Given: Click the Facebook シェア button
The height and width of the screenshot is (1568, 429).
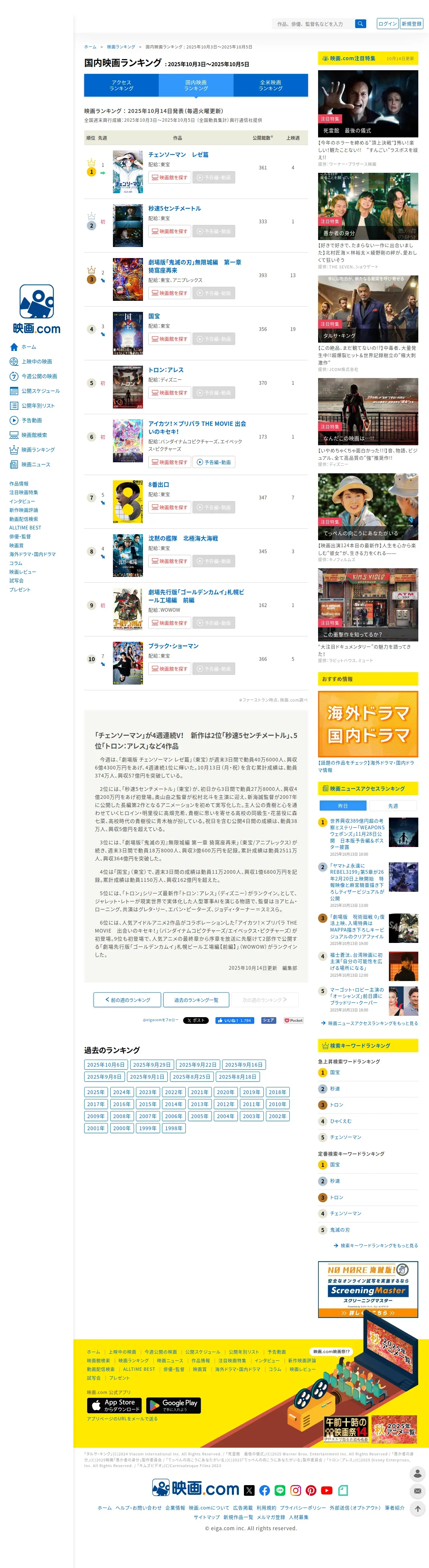Looking at the screenshot, I should coord(268,1021).
